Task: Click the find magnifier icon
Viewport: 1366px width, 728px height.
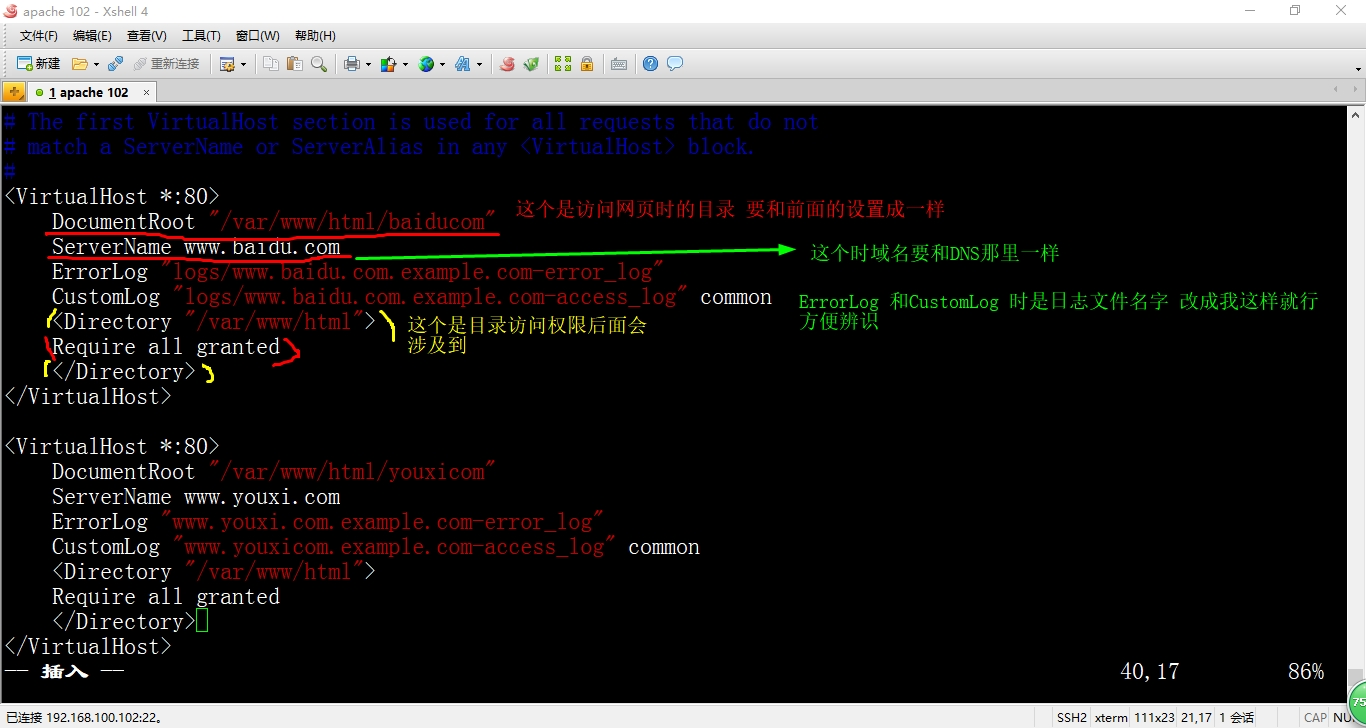Action: coord(319,64)
